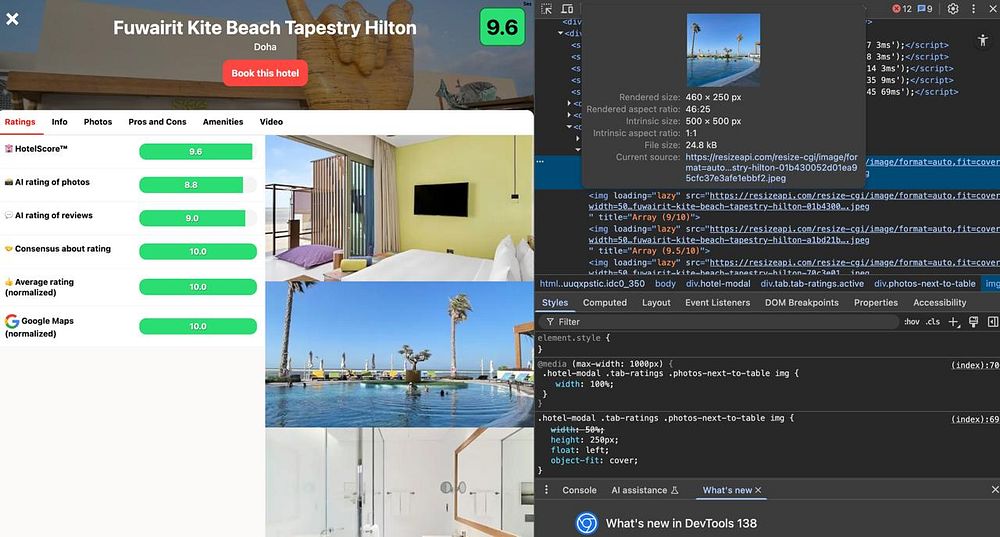Close the bottom drawer
This screenshot has height=537, width=1000.
[x=994, y=490]
